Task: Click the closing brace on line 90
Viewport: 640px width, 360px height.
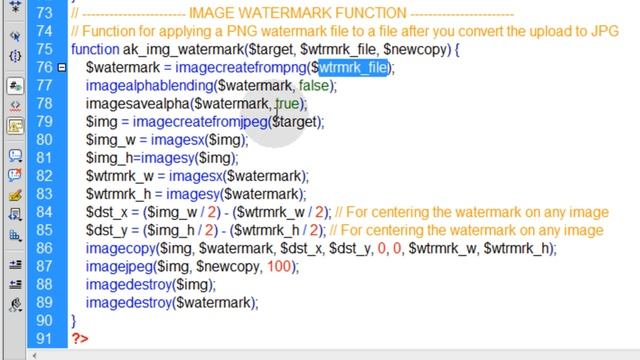Action: 73,321
